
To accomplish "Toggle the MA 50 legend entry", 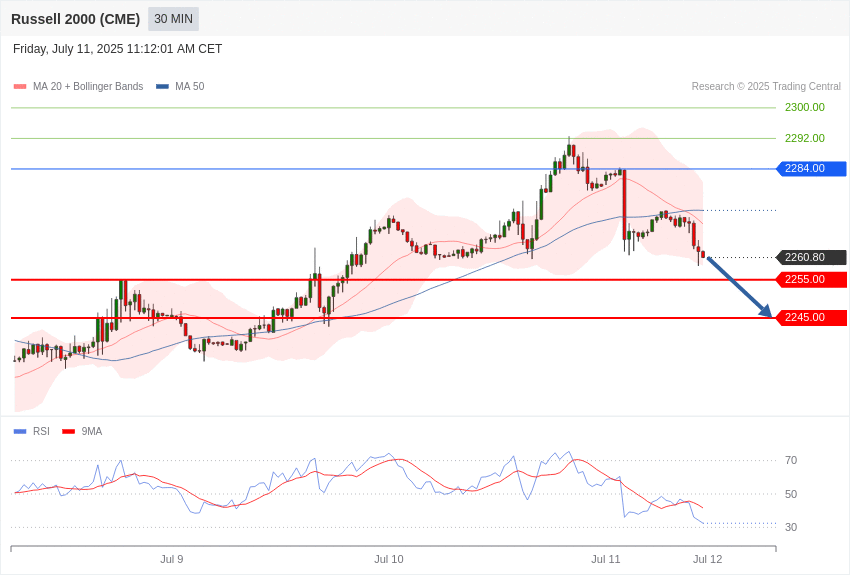I will click(x=180, y=86).
